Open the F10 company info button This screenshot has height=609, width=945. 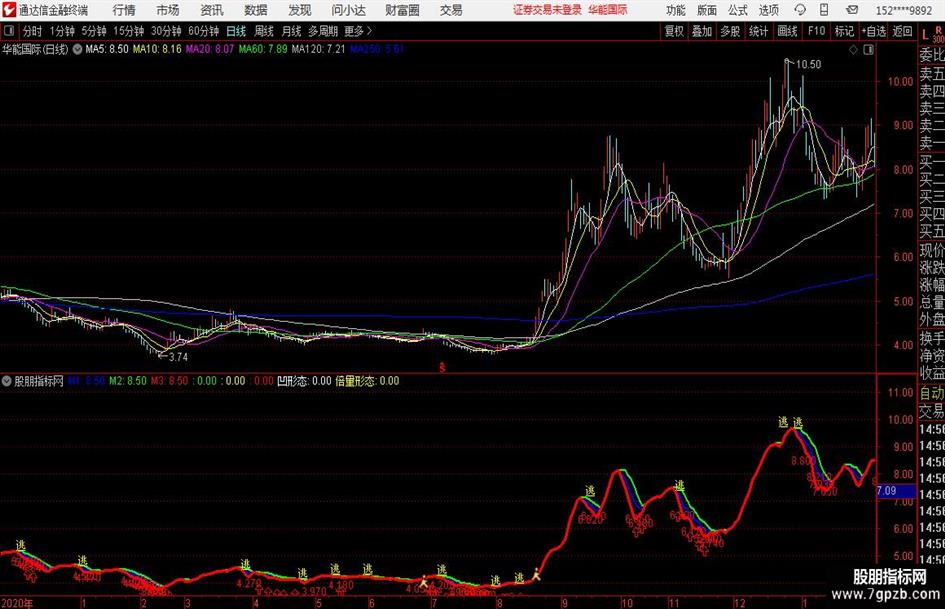coord(817,31)
